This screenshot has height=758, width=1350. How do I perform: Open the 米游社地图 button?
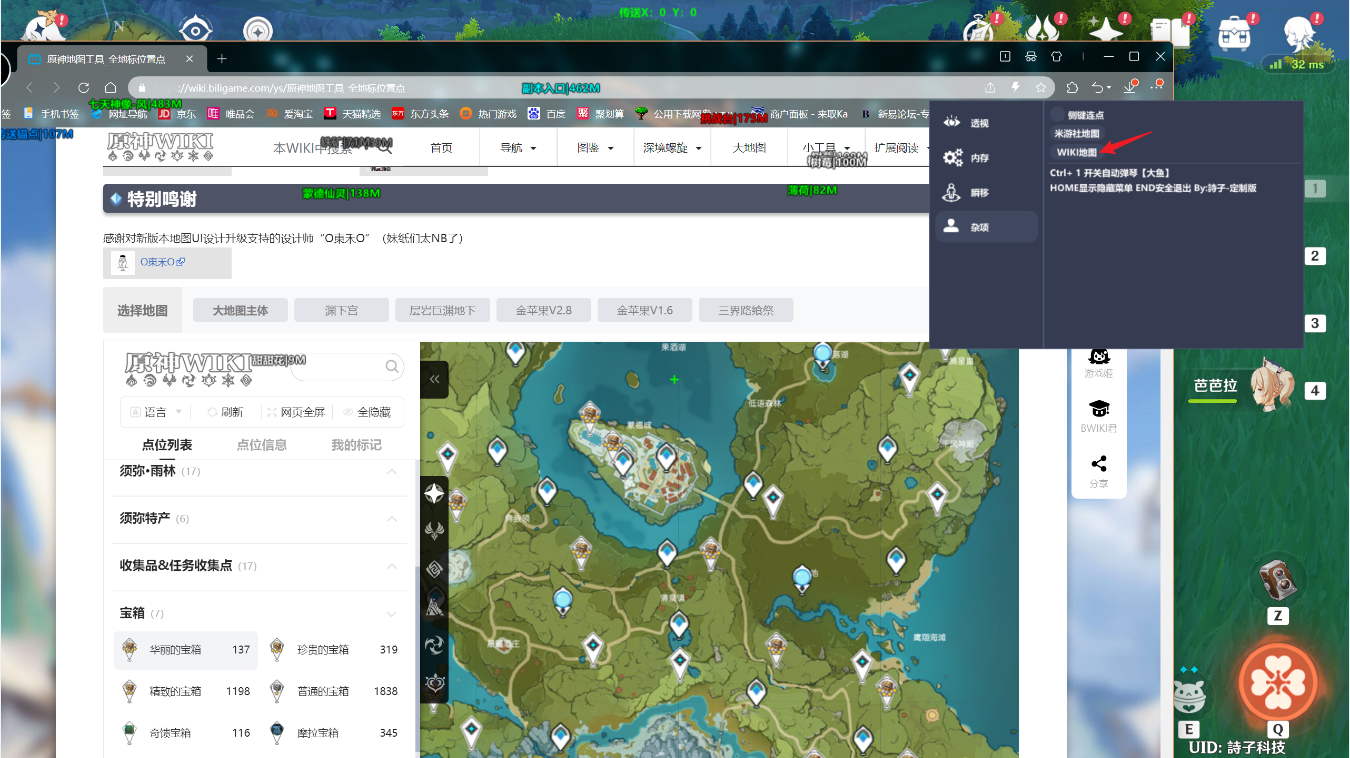(x=1077, y=133)
